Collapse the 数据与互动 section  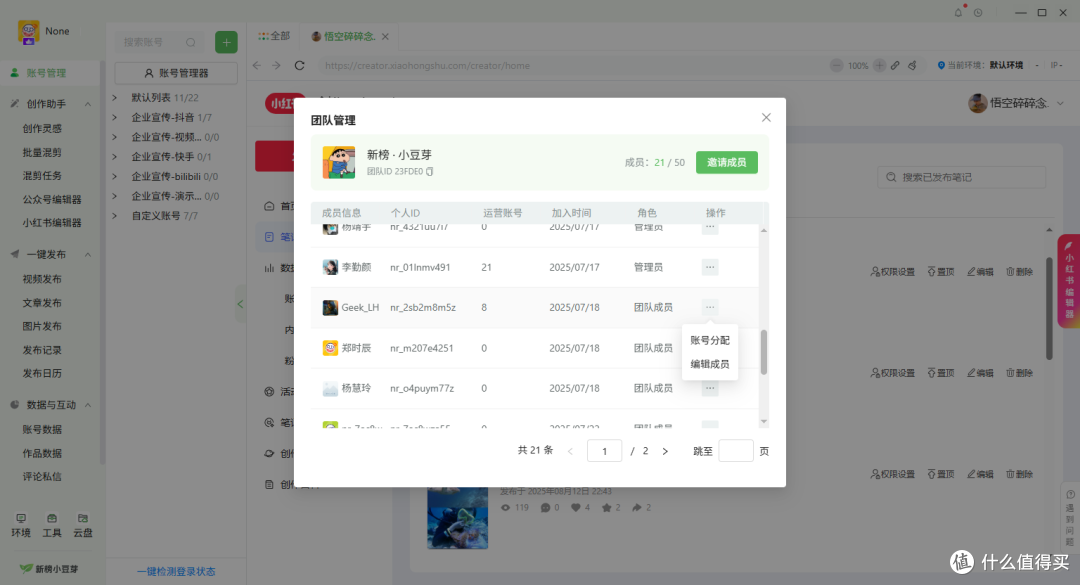click(88, 404)
